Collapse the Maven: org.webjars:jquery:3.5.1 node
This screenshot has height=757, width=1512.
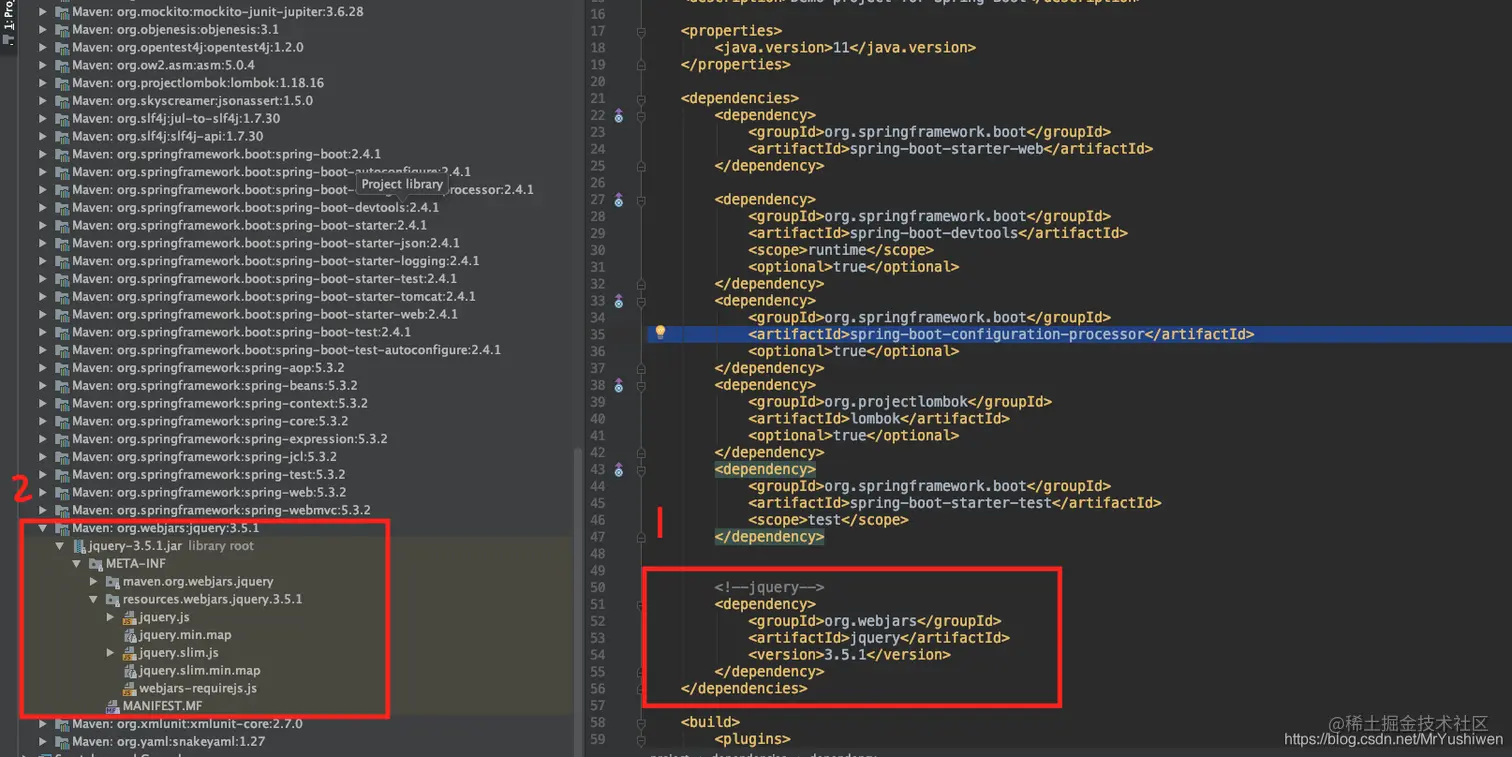43,528
